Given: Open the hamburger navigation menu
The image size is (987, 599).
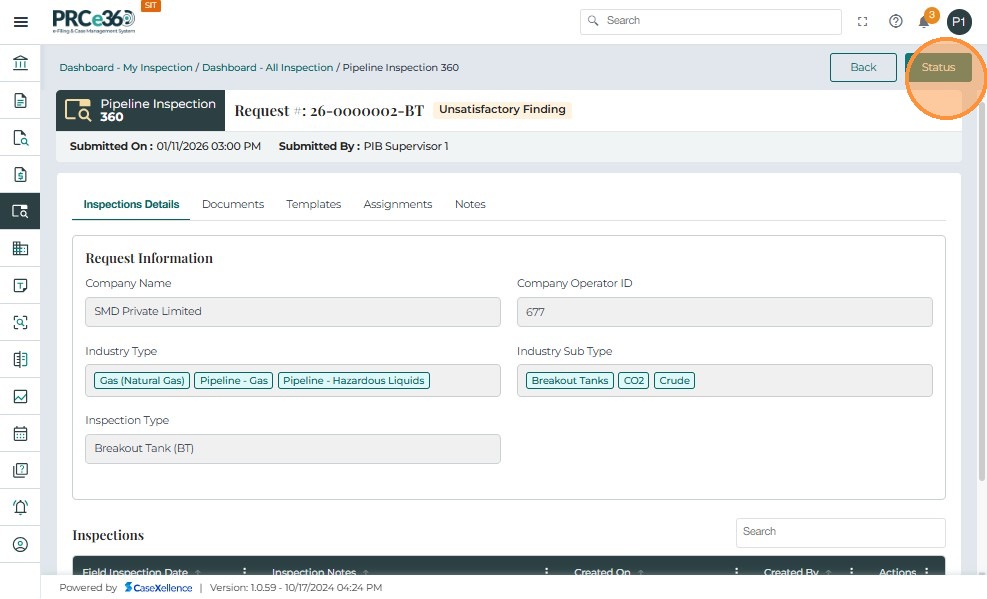Looking at the screenshot, I should 20,22.
